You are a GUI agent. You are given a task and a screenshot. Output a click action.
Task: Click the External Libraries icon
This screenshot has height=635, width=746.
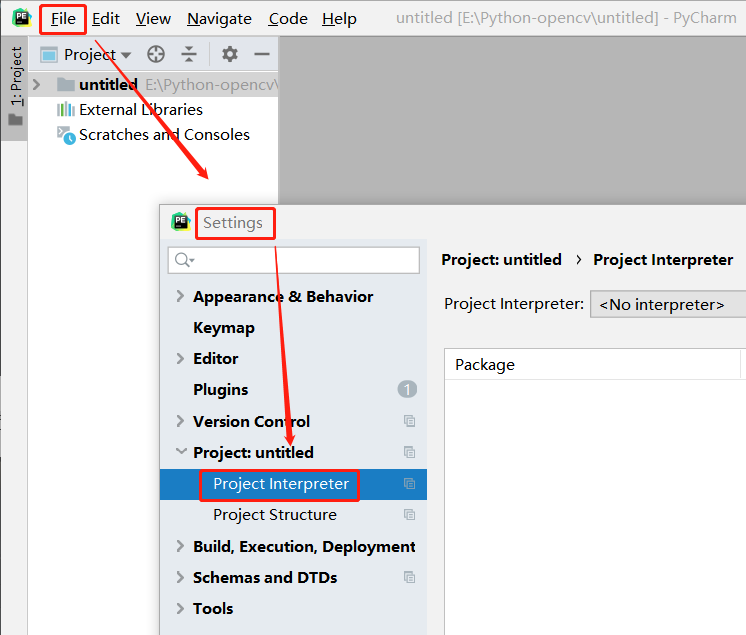[x=66, y=110]
